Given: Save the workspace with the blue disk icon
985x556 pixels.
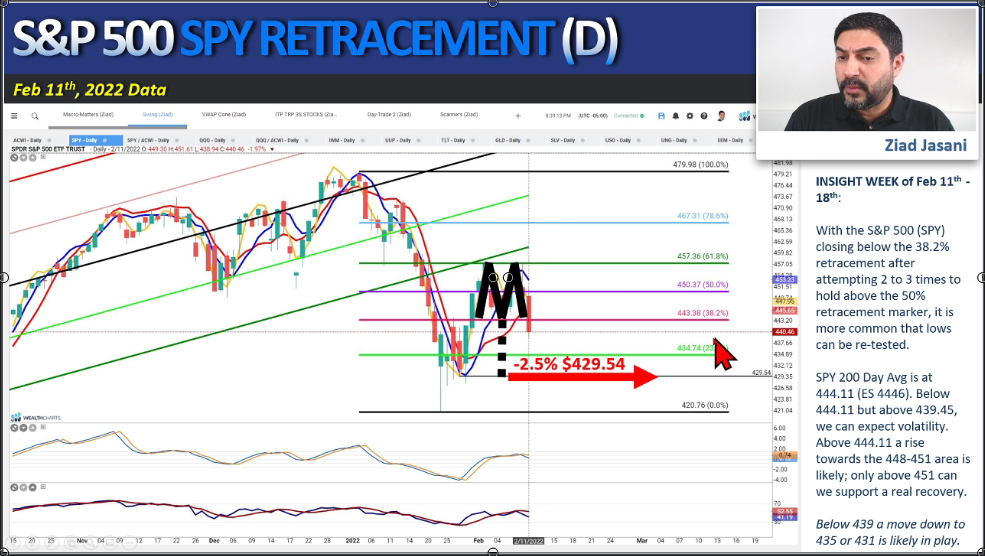Looking at the screenshot, I should (x=661, y=116).
